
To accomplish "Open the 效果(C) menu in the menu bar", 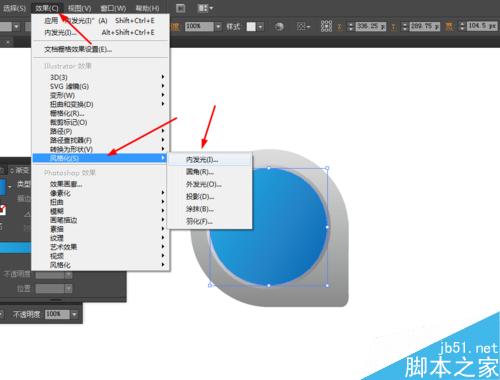I will 47,8.
